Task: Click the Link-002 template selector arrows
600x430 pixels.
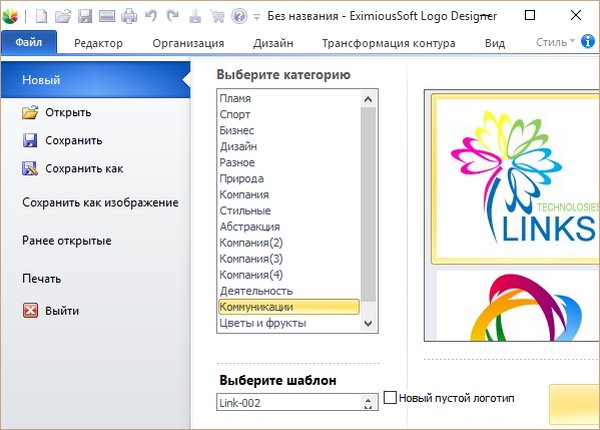Action: pyautogui.click(x=370, y=401)
